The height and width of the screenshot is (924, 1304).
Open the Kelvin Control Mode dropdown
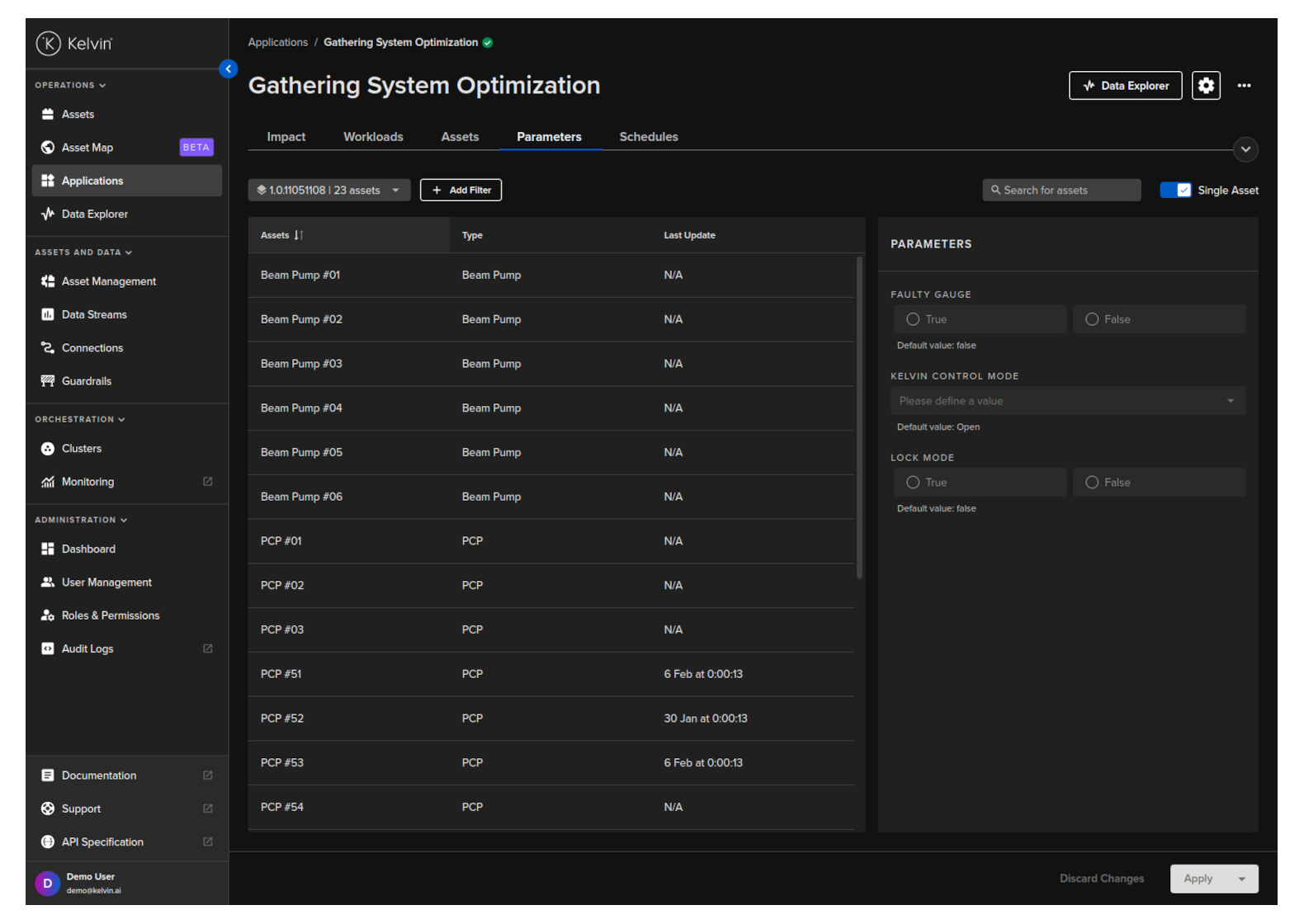[1067, 401]
